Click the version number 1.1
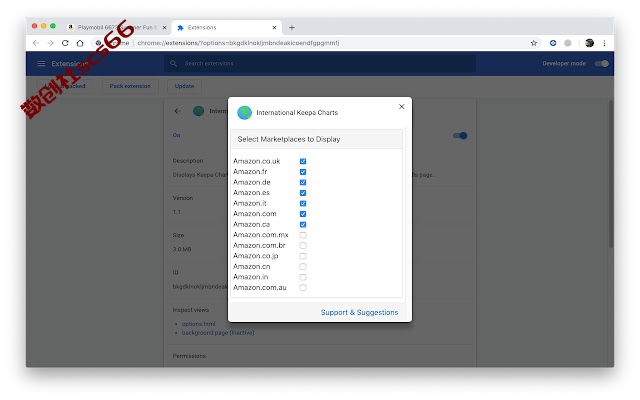640x400 pixels. click(x=177, y=212)
